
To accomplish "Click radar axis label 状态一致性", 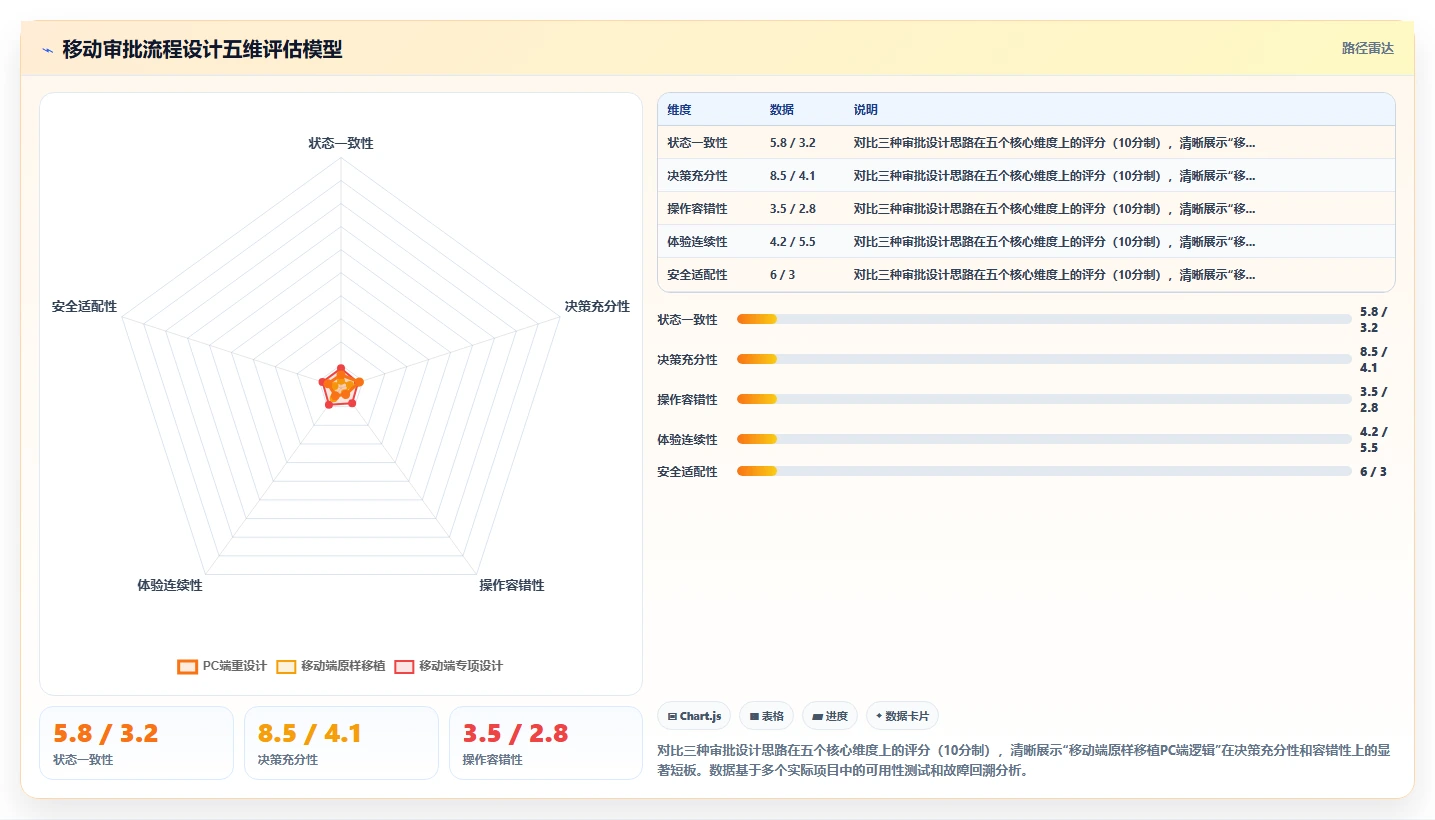I will click(341, 144).
